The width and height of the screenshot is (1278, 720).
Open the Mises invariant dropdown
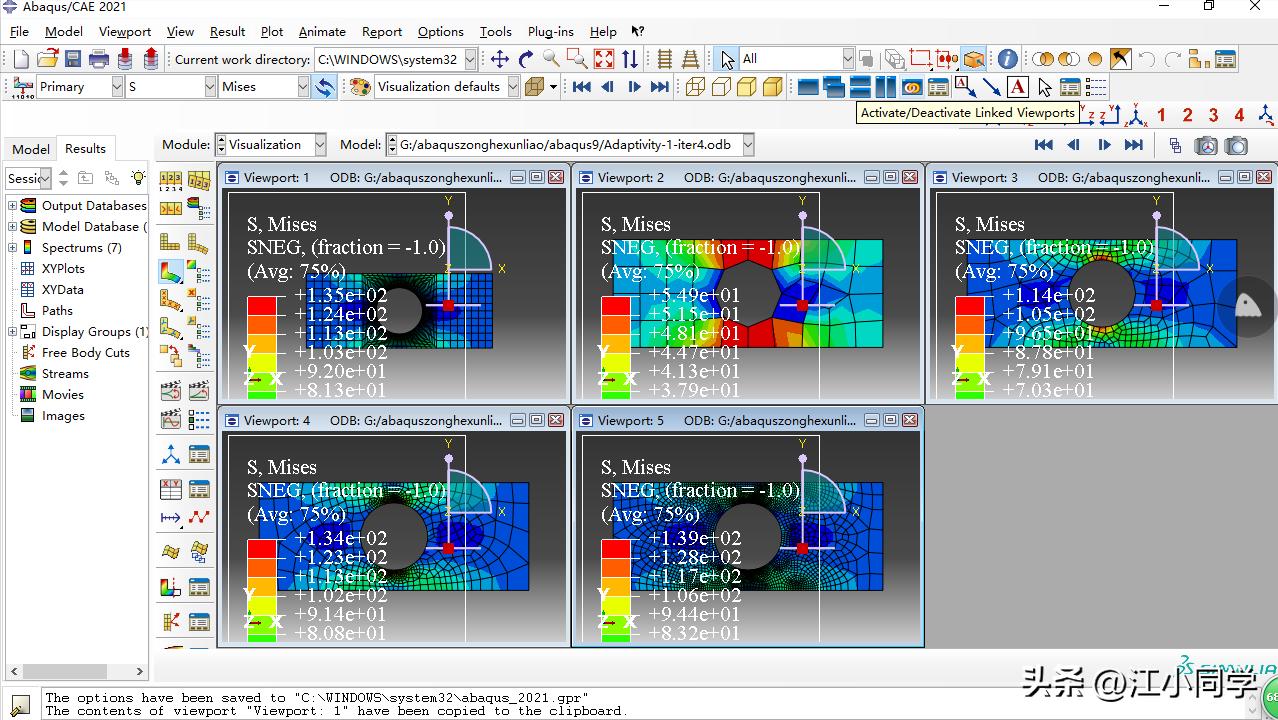[x=302, y=87]
